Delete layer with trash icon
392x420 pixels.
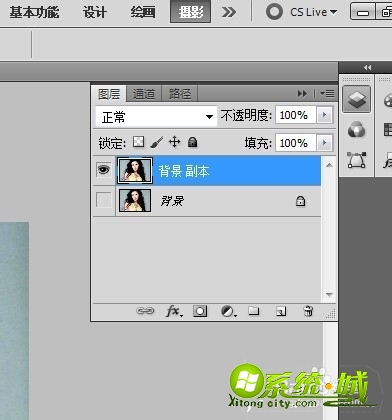308,311
